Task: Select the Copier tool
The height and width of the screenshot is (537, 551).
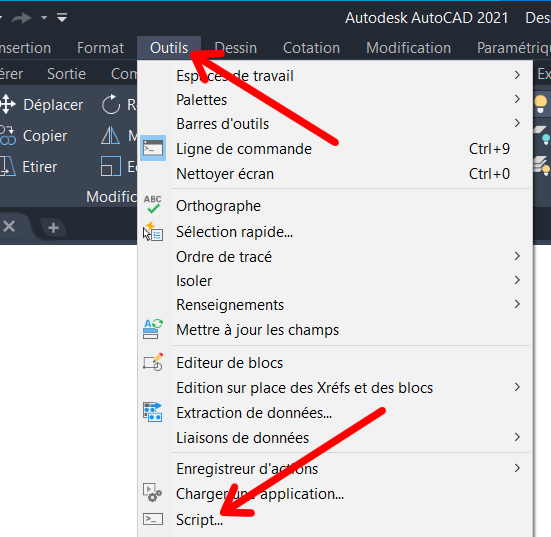Action: [x=34, y=136]
